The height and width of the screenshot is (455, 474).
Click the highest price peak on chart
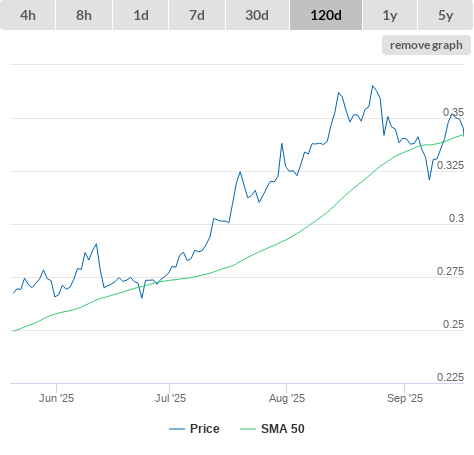[x=373, y=86]
